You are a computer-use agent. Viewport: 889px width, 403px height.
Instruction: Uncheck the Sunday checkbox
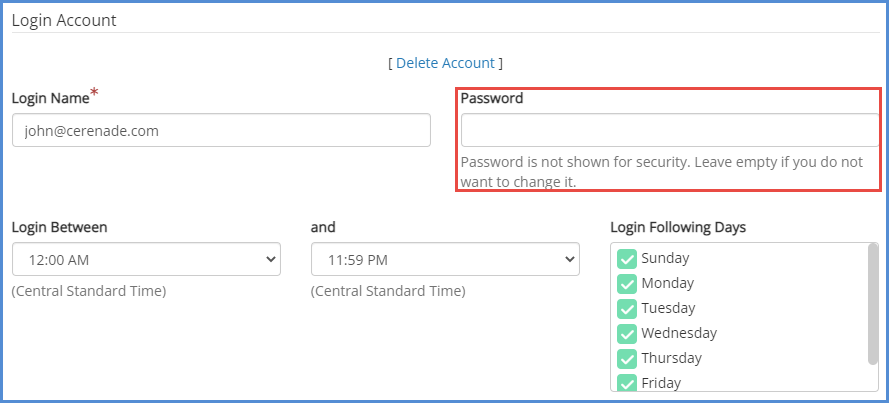click(627, 258)
